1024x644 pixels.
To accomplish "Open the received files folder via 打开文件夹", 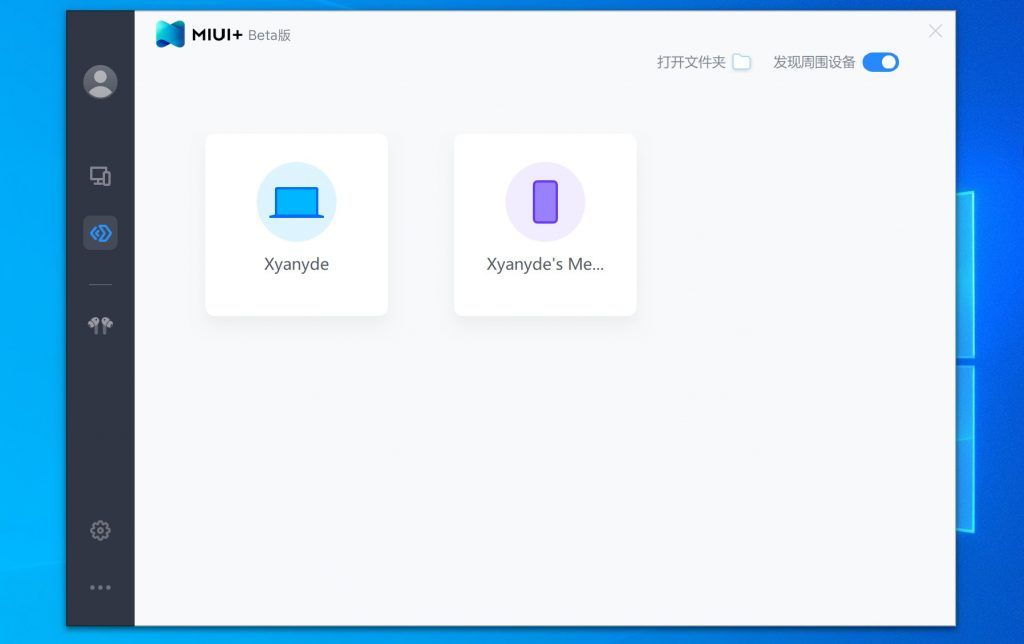I will pos(691,61).
